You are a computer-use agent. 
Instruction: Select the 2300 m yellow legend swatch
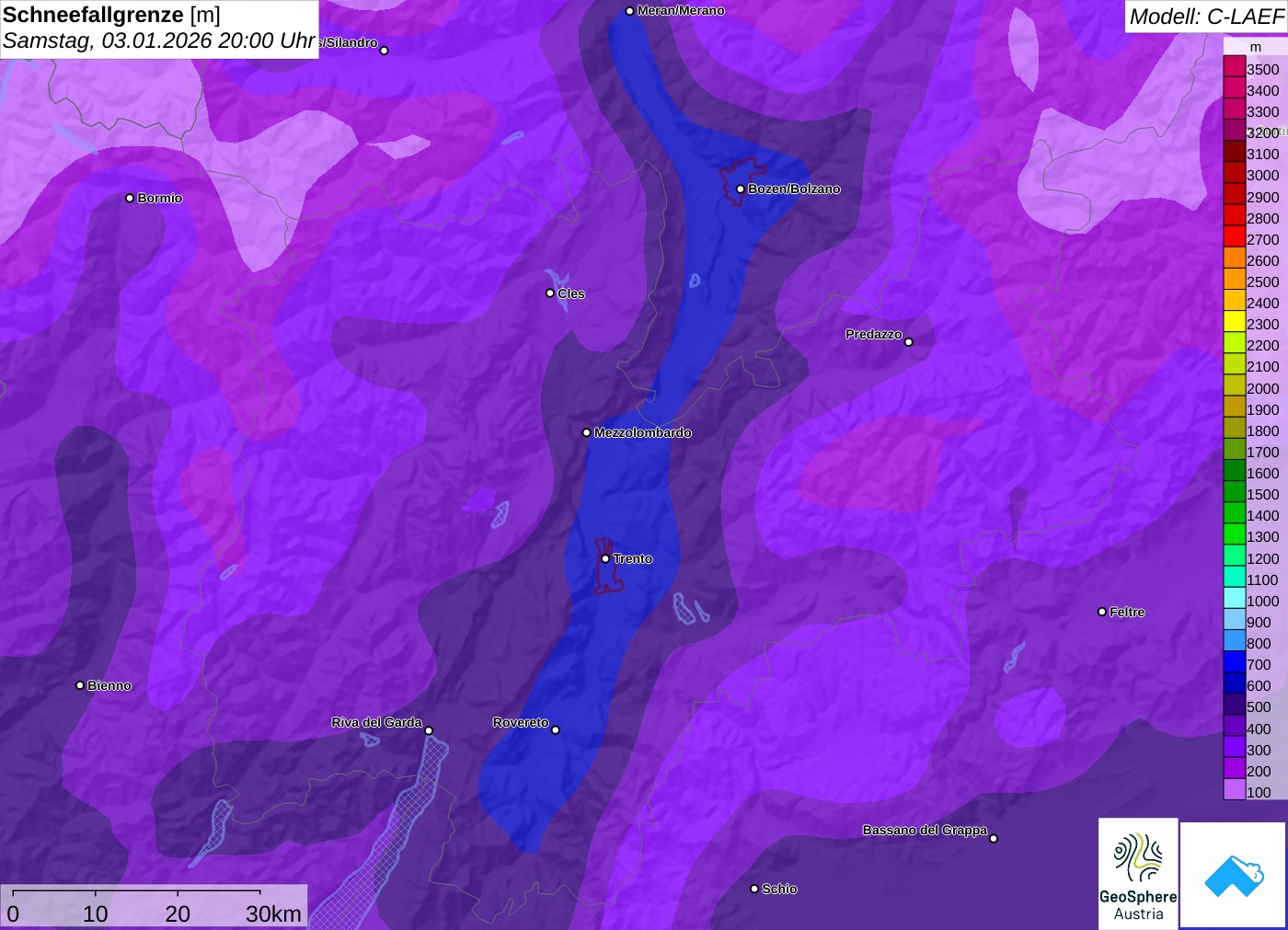pyautogui.click(x=1235, y=322)
